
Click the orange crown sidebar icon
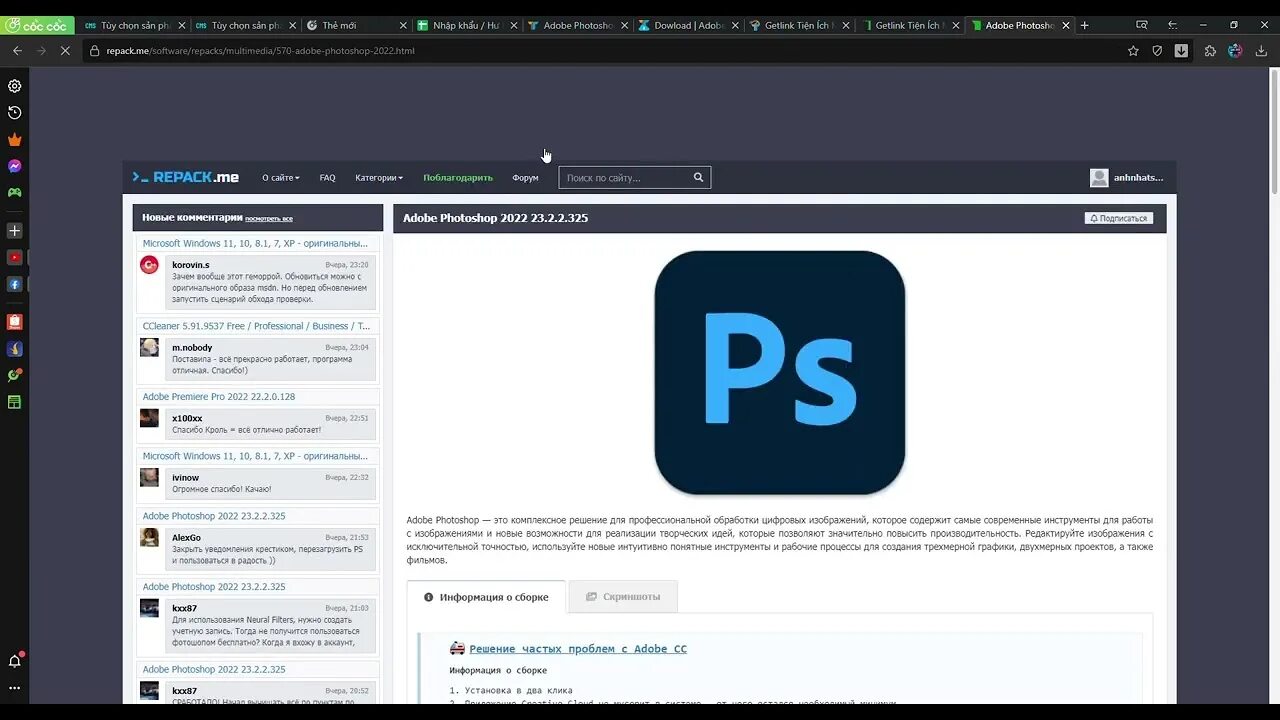(x=14, y=140)
